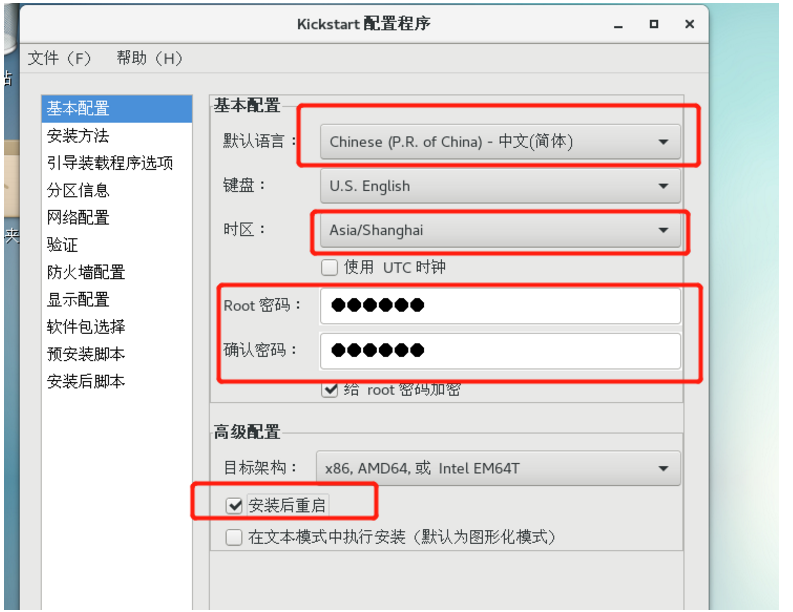Viewport: 793px width, 612px height.
Task: Enable 使用 UTC 时钟 checkbox
Action: [x=330, y=267]
